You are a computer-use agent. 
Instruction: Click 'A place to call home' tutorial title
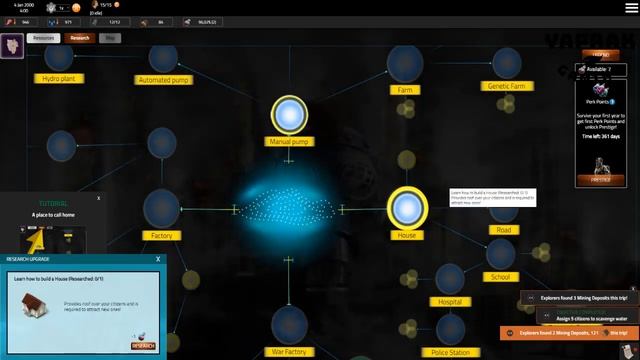pyautogui.click(x=53, y=215)
